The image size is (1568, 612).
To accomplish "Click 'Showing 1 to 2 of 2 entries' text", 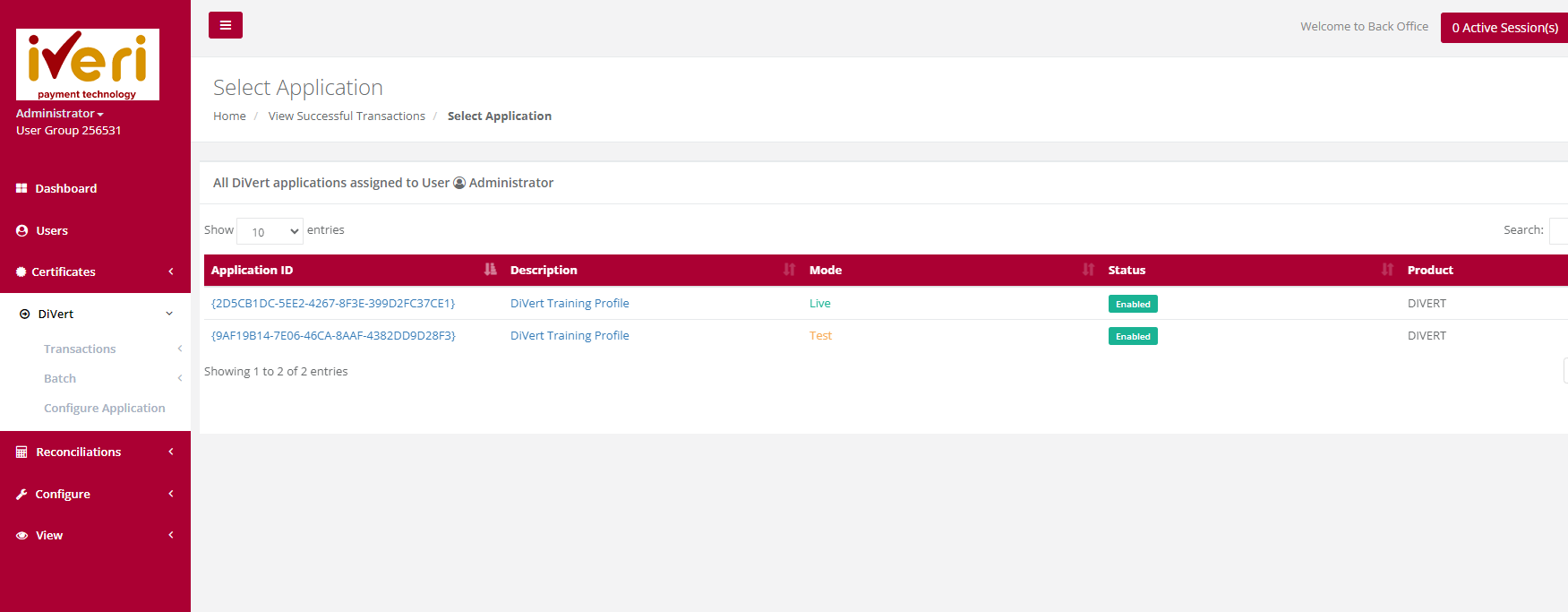I will click(x=276, y=372).
